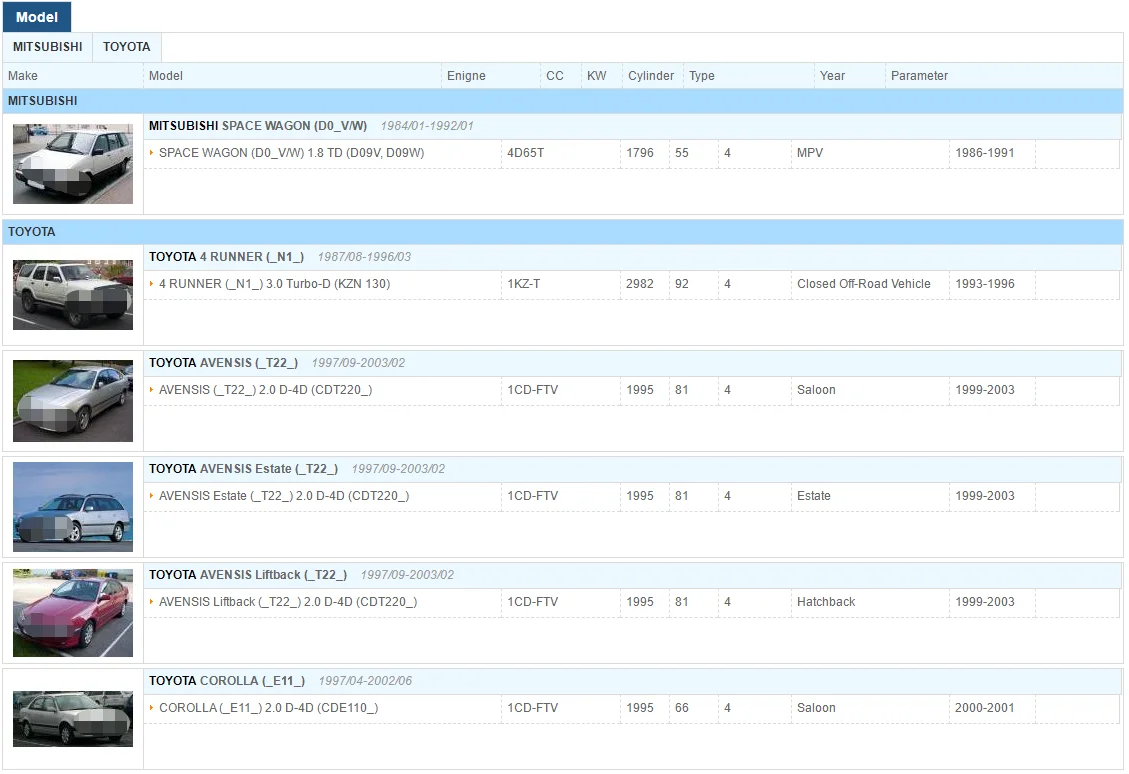Click the CC column header
The width and height of the screenshot is (1129, 774).
pos(561,76)
